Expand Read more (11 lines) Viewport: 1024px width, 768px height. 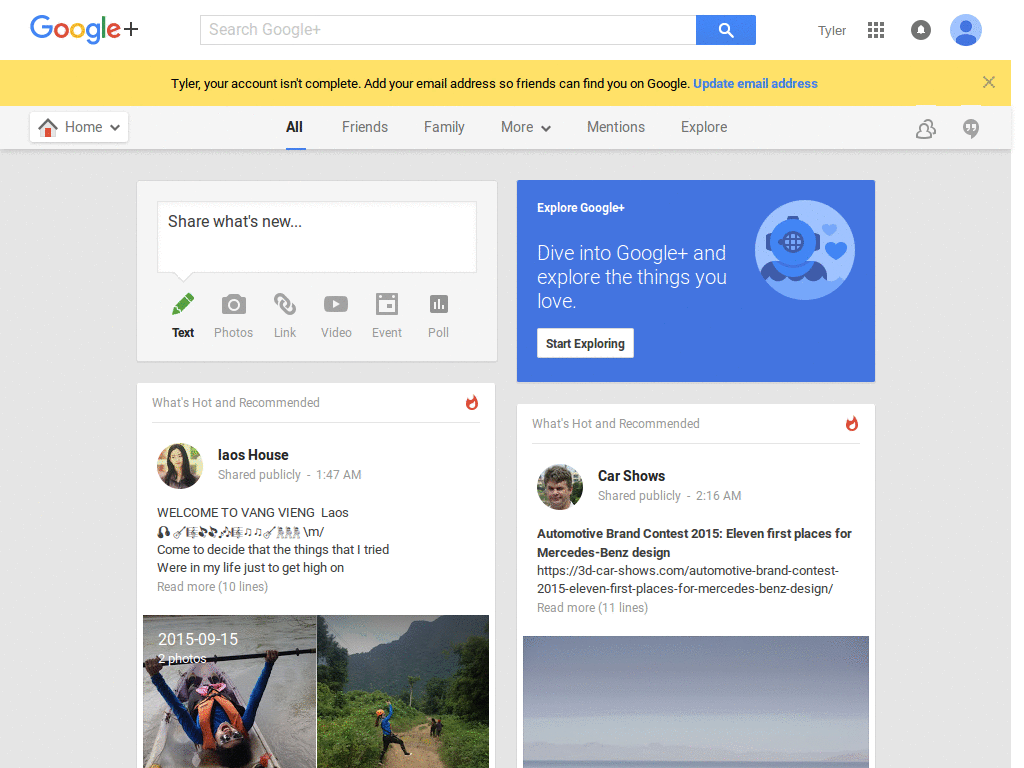[x=592, y=607]
